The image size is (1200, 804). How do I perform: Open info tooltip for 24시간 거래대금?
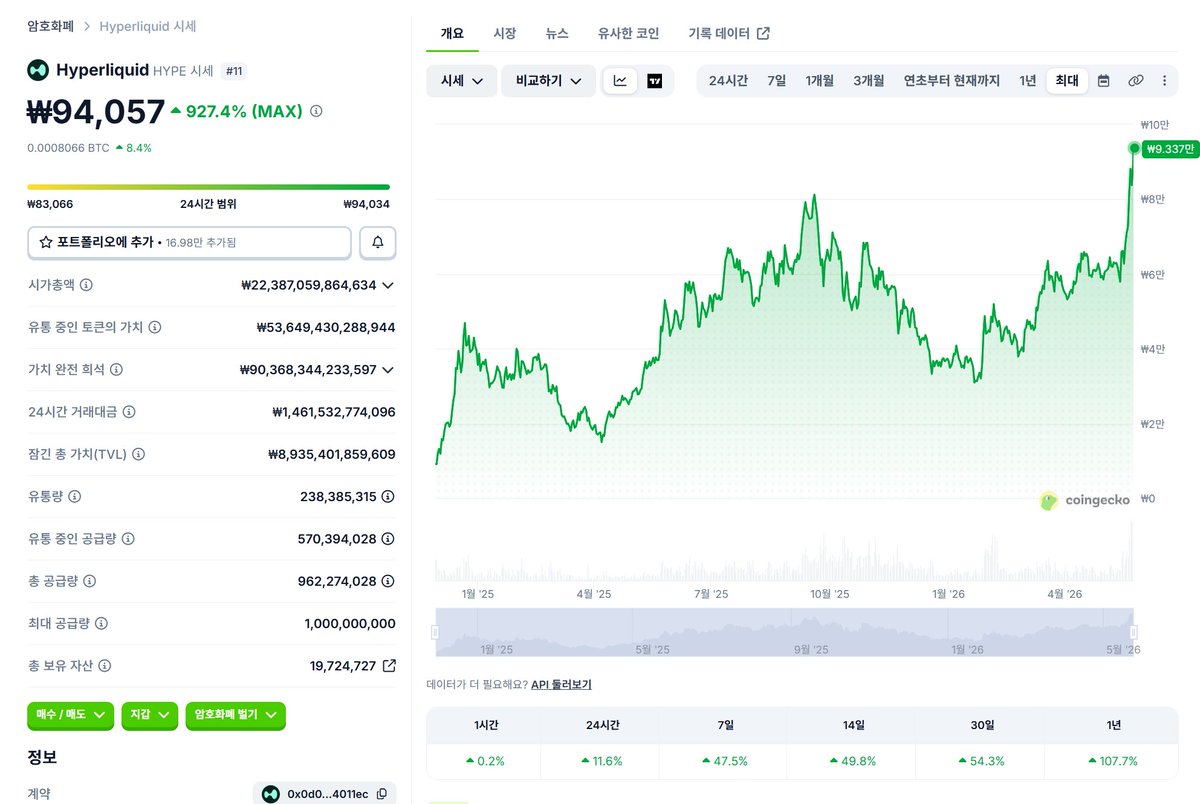[129, 411]
